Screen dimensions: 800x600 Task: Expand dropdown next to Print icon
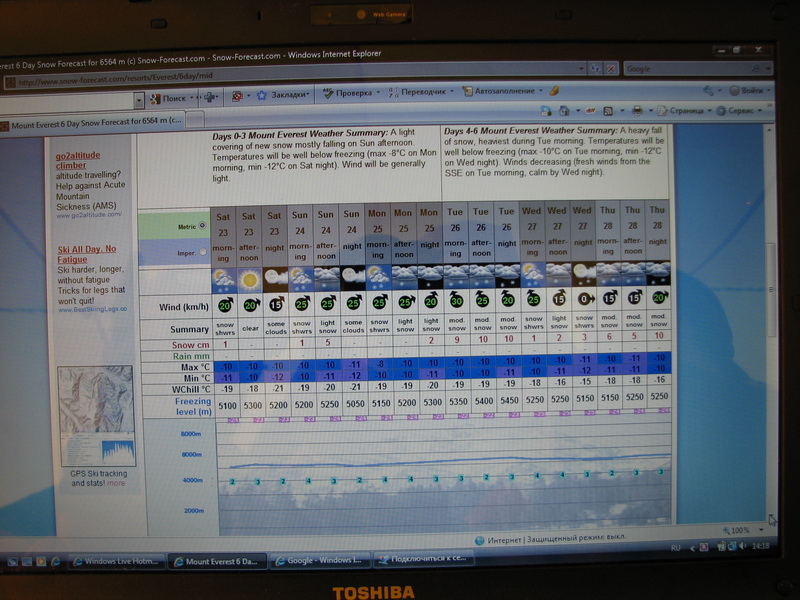(650, 110)
